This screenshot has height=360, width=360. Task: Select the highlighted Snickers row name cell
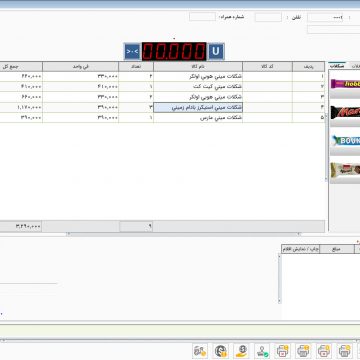tap(198, 108)
